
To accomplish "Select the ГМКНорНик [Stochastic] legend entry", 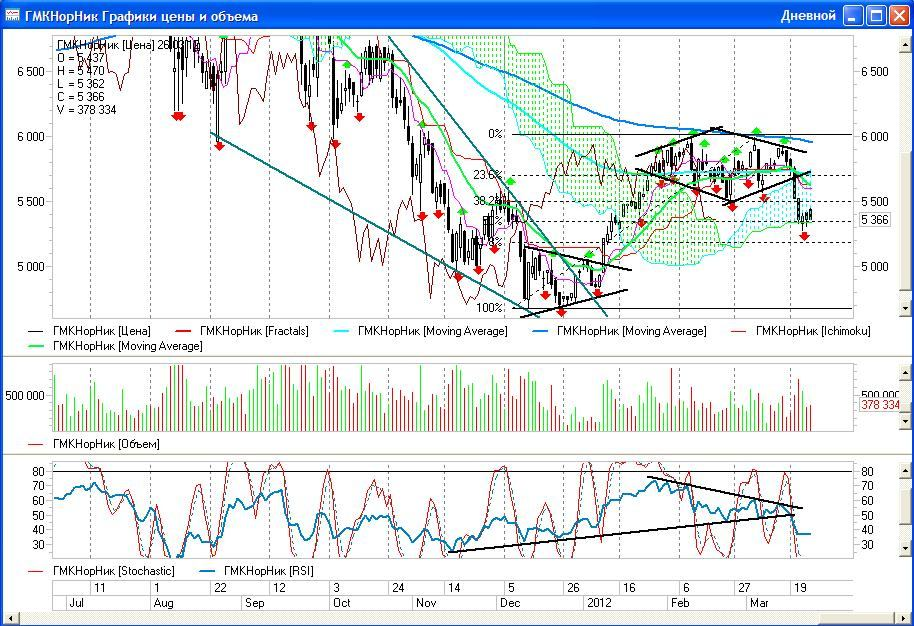I will [101, 571].
